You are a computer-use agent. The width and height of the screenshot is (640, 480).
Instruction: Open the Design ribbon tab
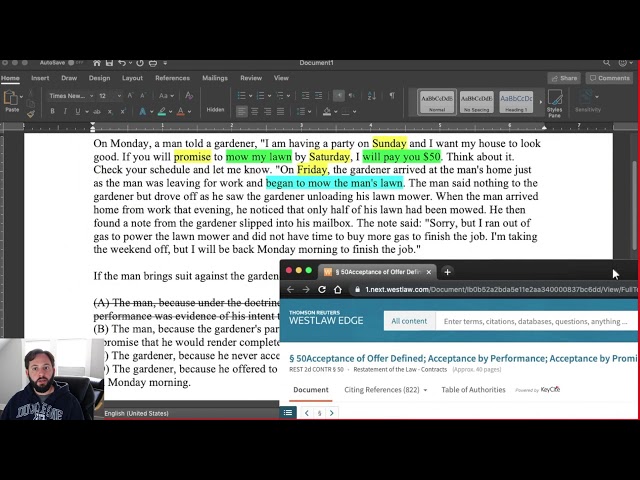(x=99, y=78)
